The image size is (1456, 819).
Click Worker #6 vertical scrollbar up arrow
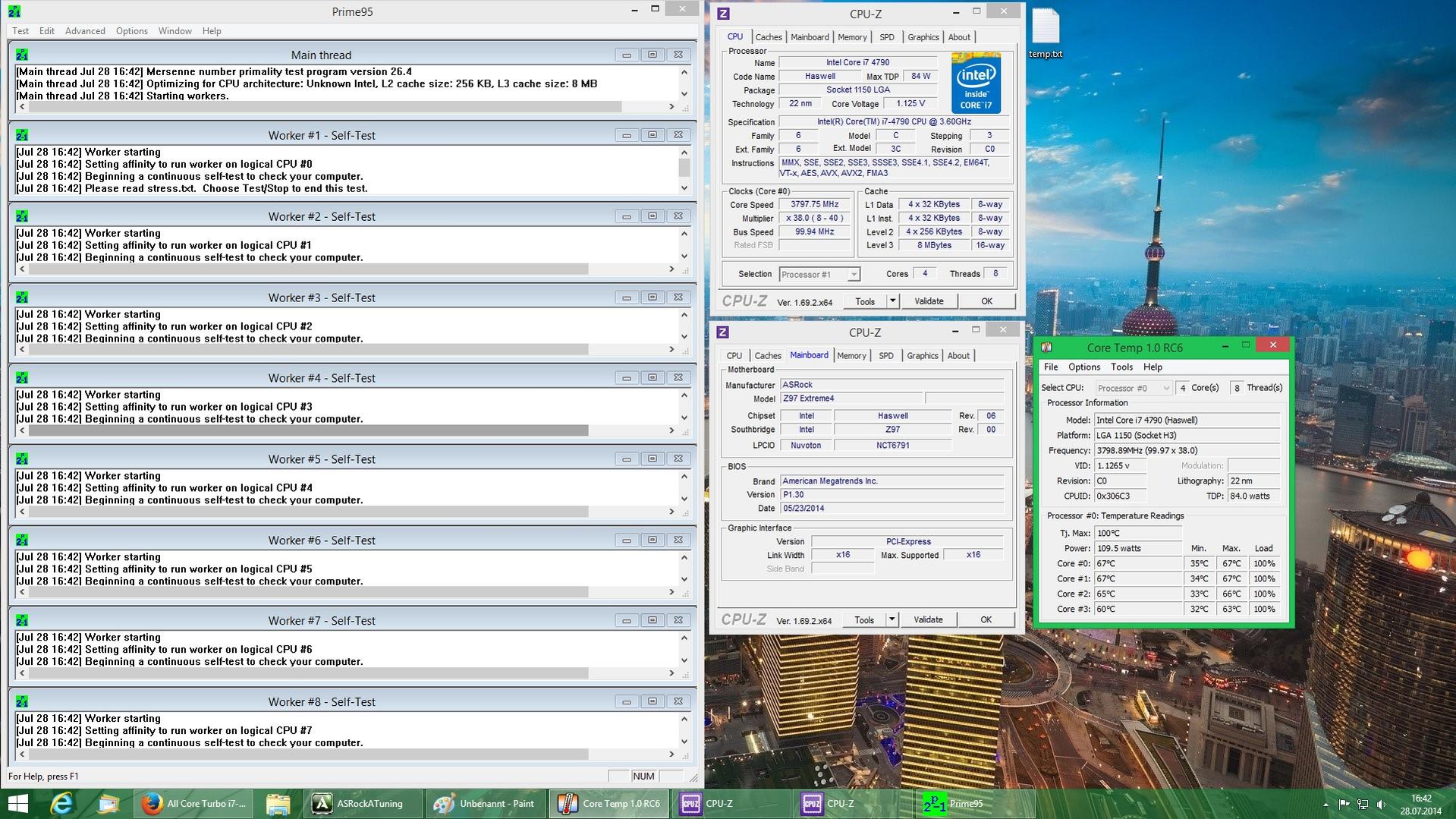pyautogui.click(x=684, y=558)
